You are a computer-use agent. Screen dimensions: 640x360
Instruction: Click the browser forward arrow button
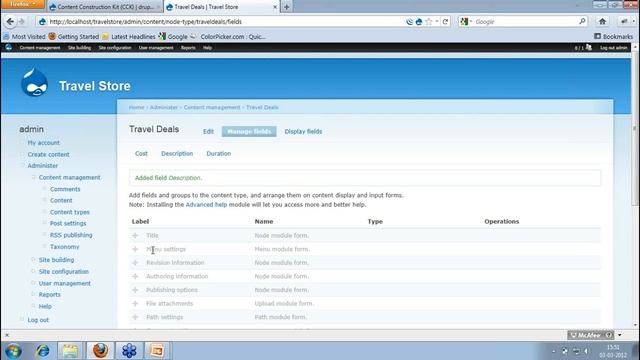coord(22,22)
